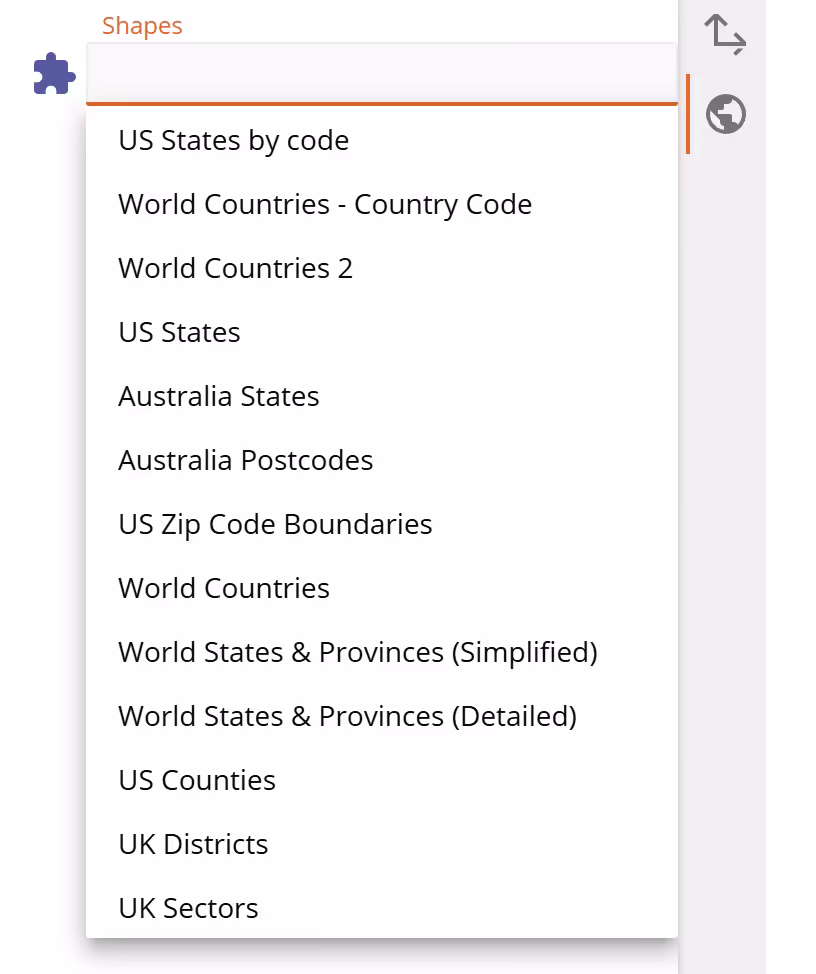Choose Australia States
The image size is (816, 974).
218,396
